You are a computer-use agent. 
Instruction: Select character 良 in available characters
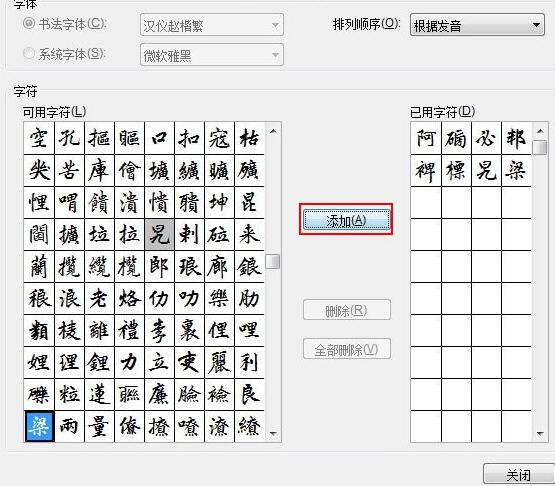tap(249, 395)
